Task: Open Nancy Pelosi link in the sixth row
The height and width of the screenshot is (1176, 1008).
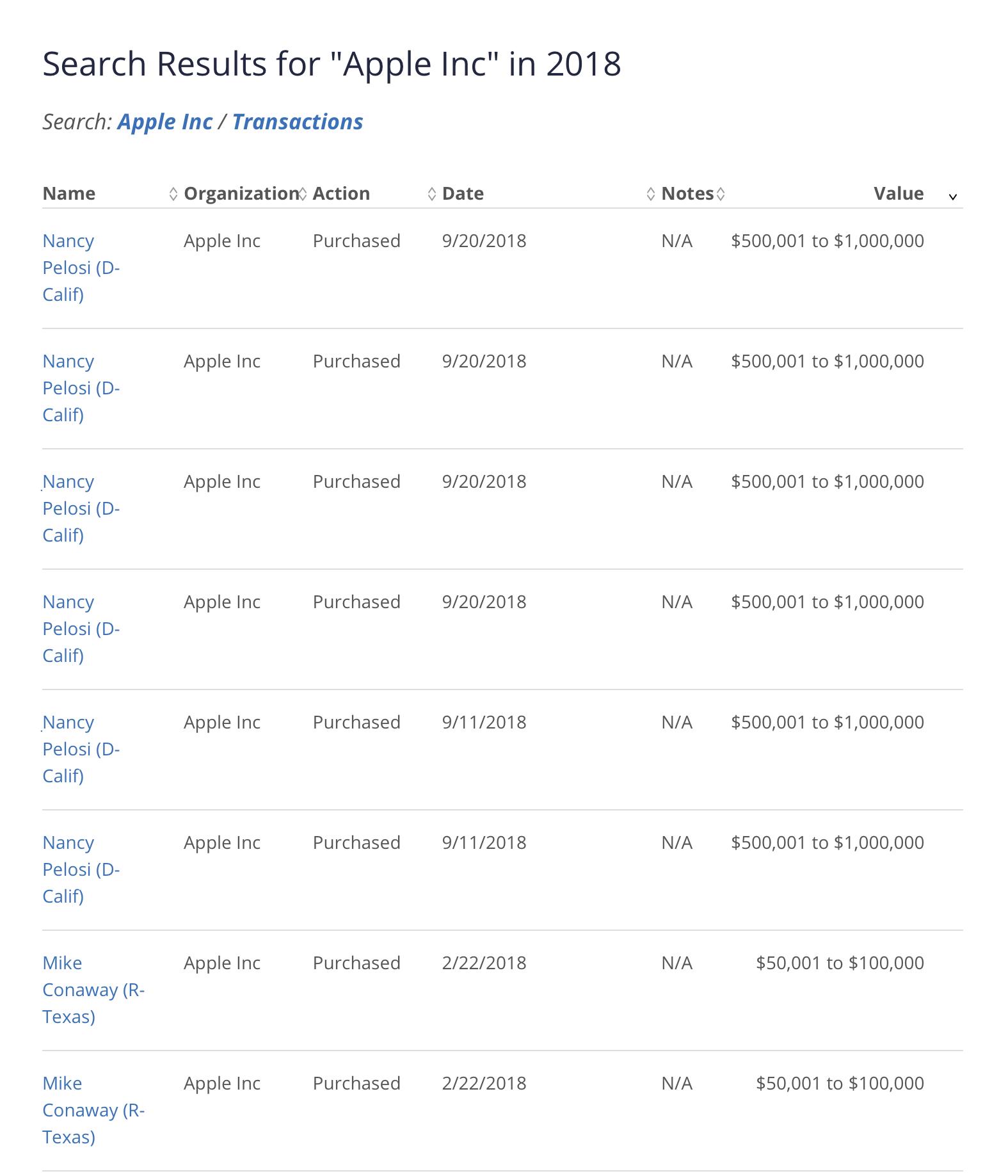Action: click(x=81, y=869)
